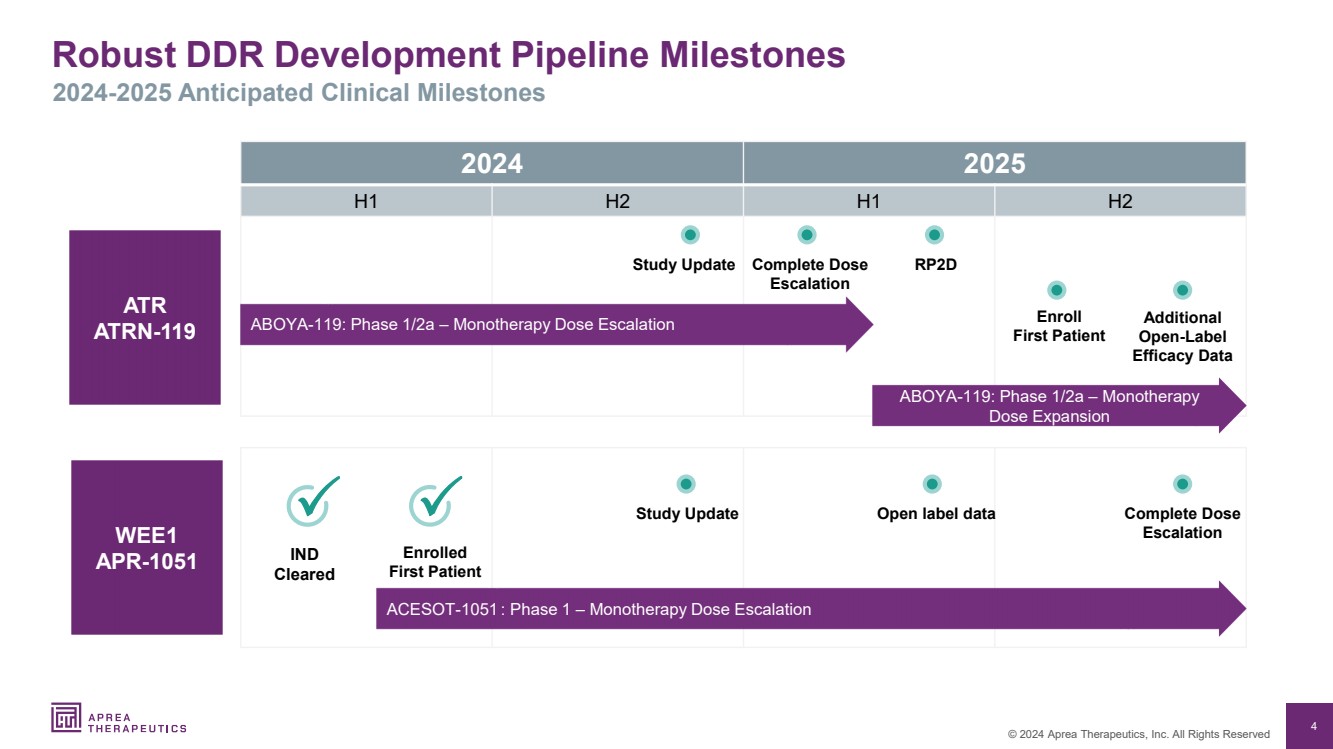
Task: Click the ABOYA-119 Monotherapy Dose Expansion arrow
Action: click(1050, 406)
